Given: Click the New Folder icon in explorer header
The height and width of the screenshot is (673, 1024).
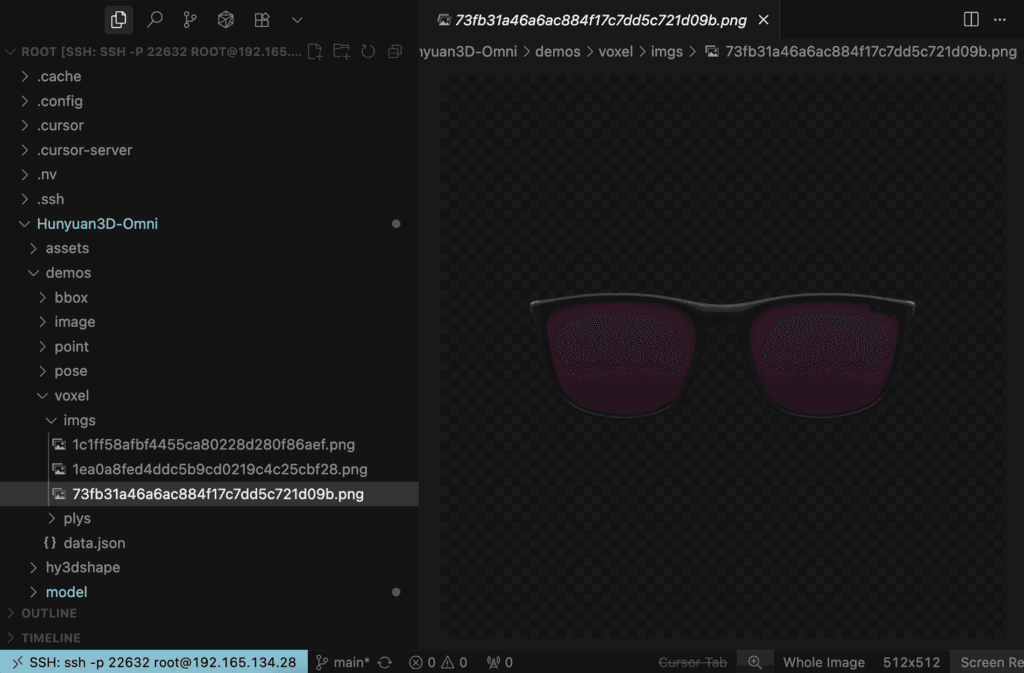Looking at the screenshot, I should (x=342, y=52).
